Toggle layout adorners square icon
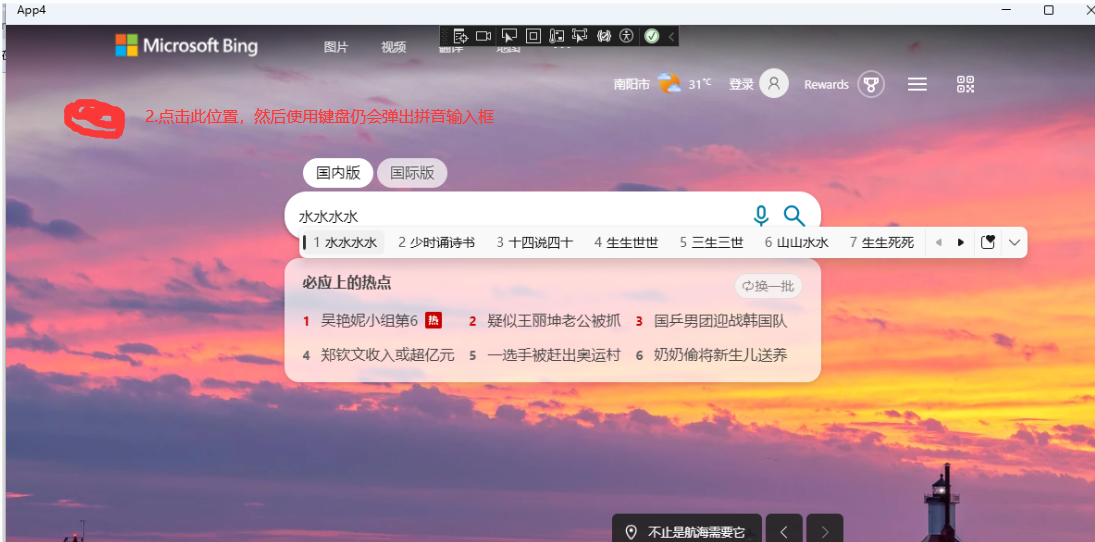 [533, 36]
